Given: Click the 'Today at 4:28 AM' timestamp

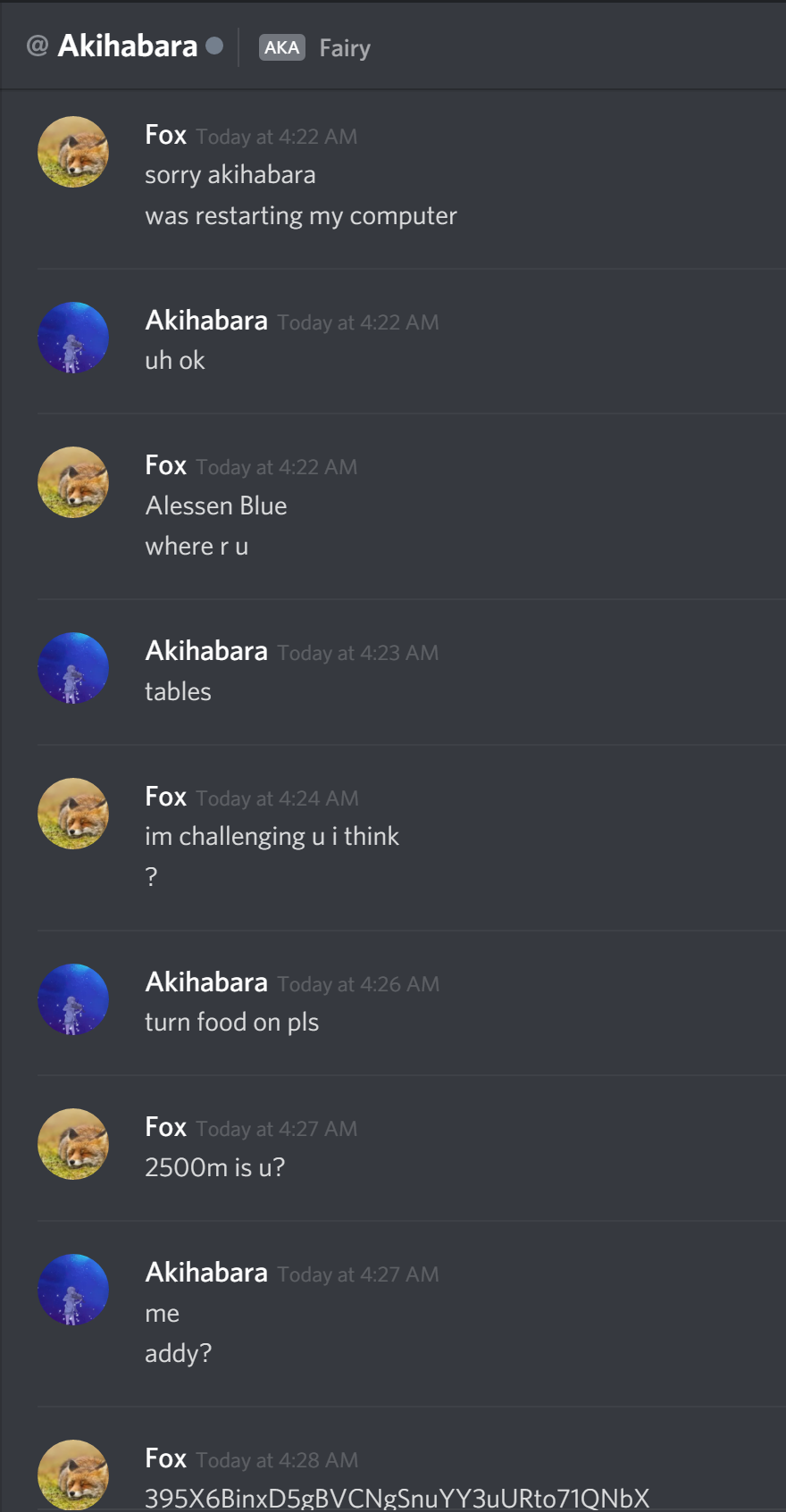Looking at the screenshot, I should point(277,1460).
